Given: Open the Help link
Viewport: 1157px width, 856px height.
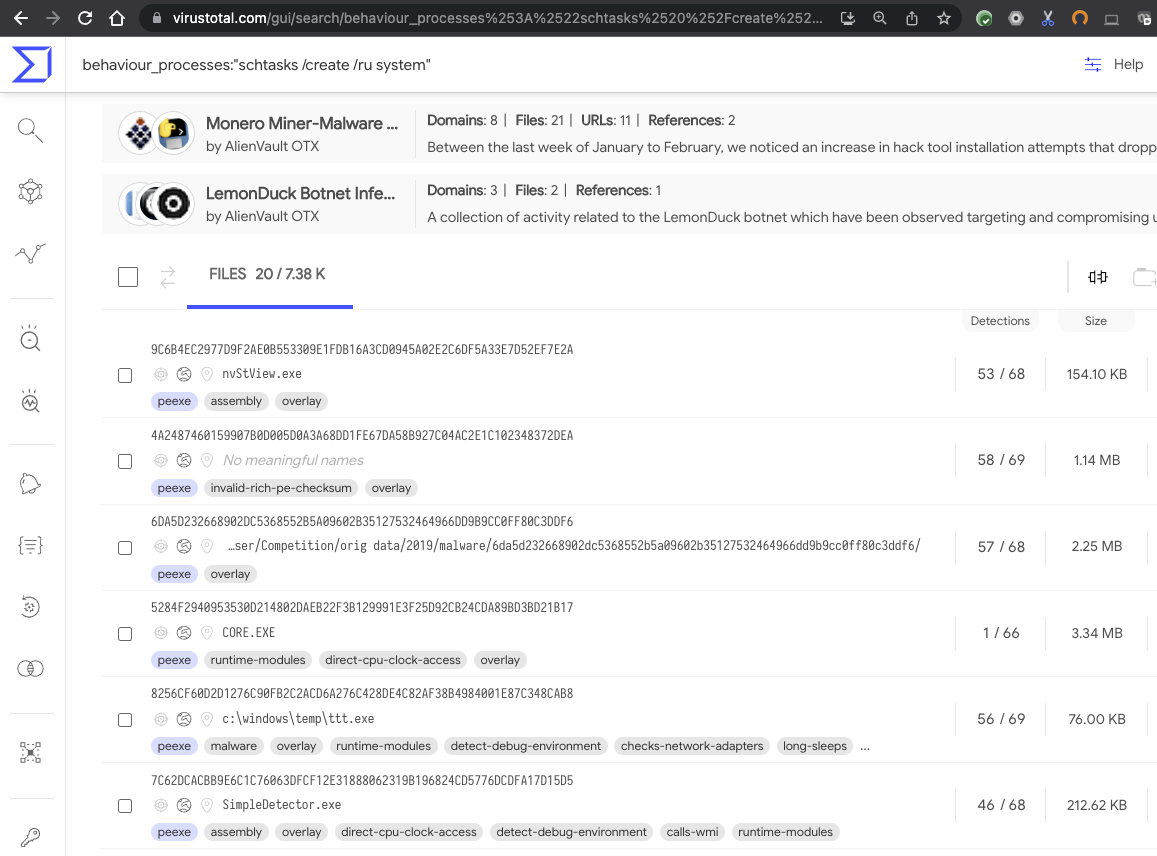Looking at the screenshot, I should click(x=1128, y=64).
